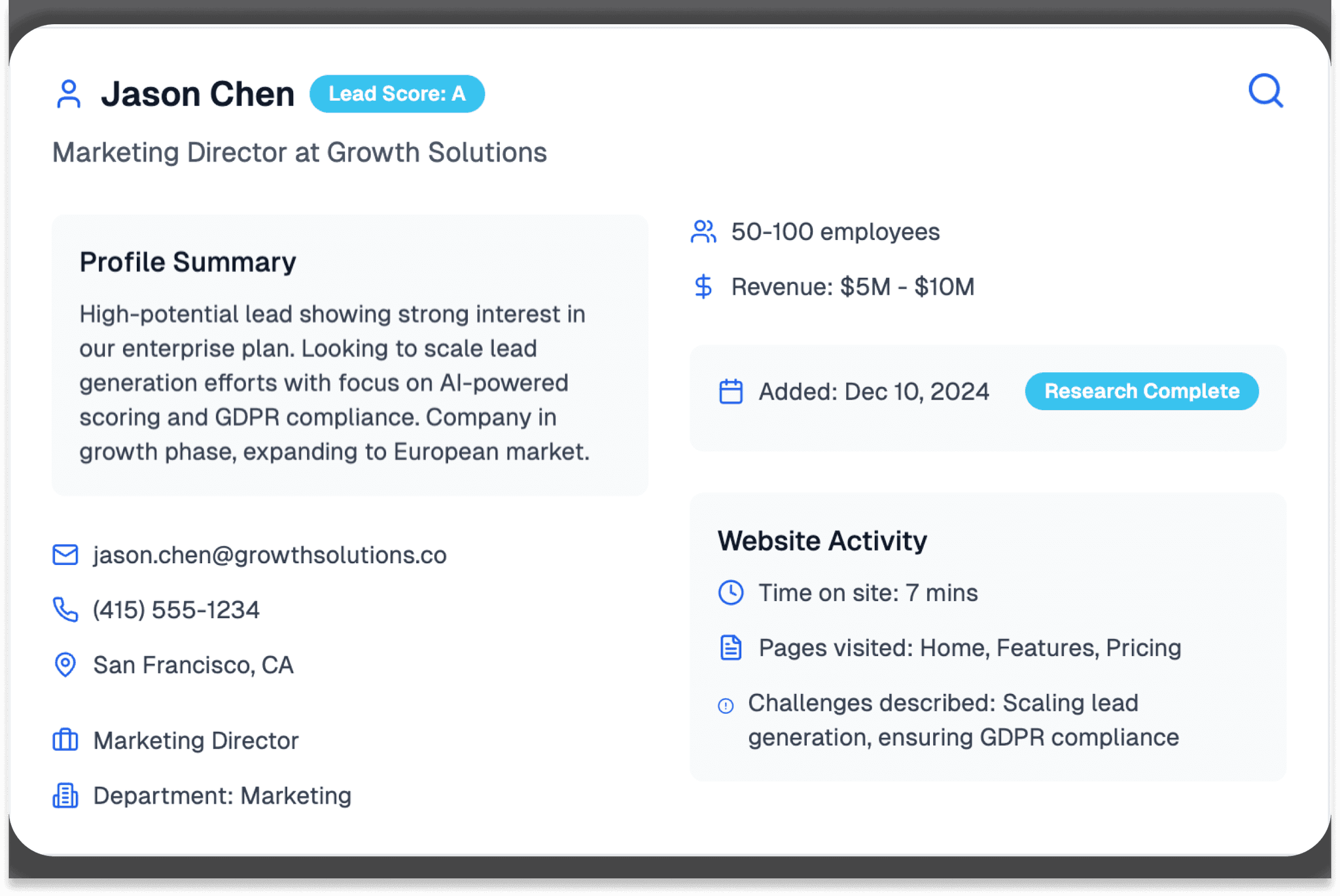Click the Website Activity heading

click(822, 541)
